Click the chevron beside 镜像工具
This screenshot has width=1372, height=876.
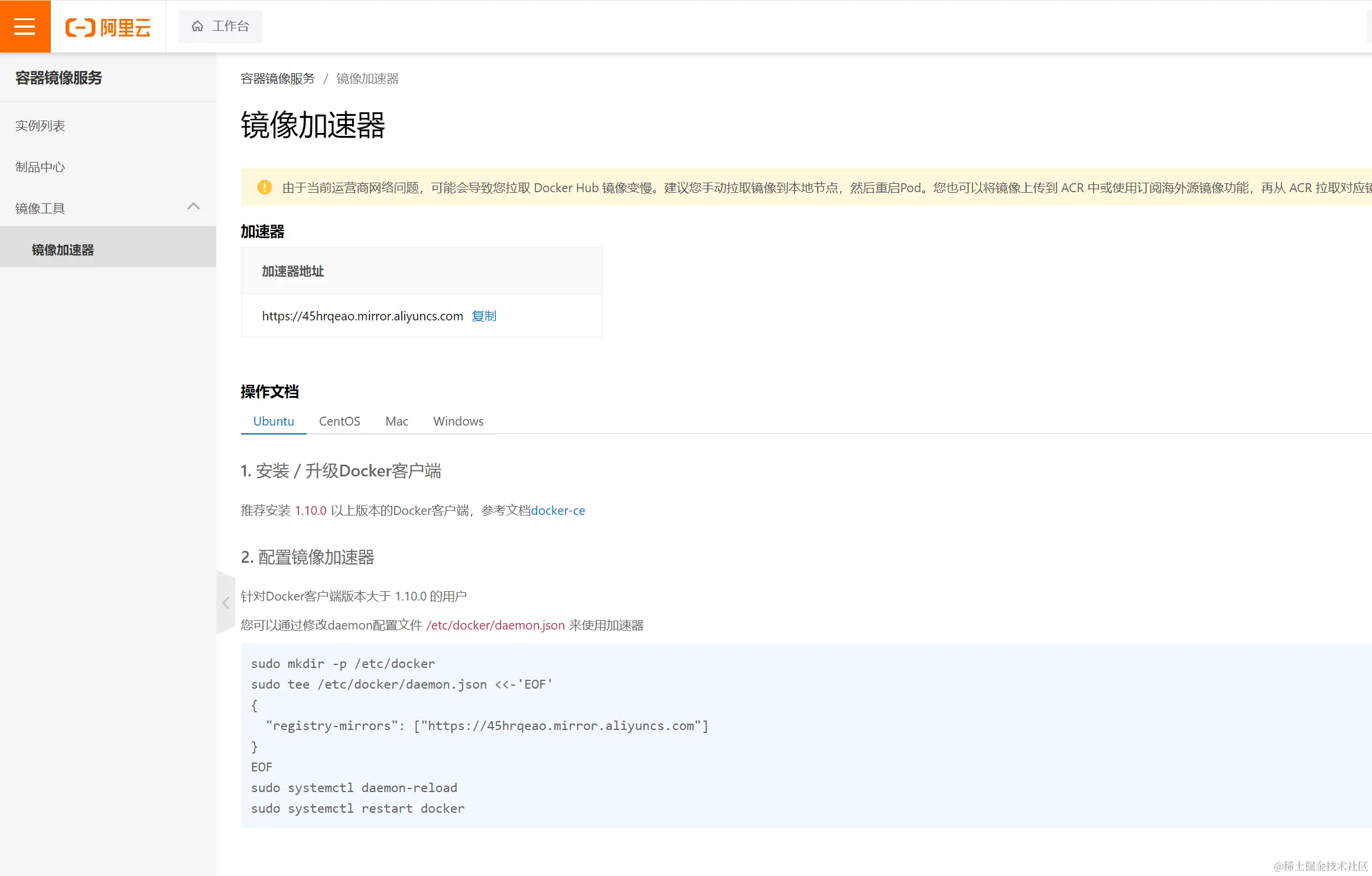tap(193, 206)
